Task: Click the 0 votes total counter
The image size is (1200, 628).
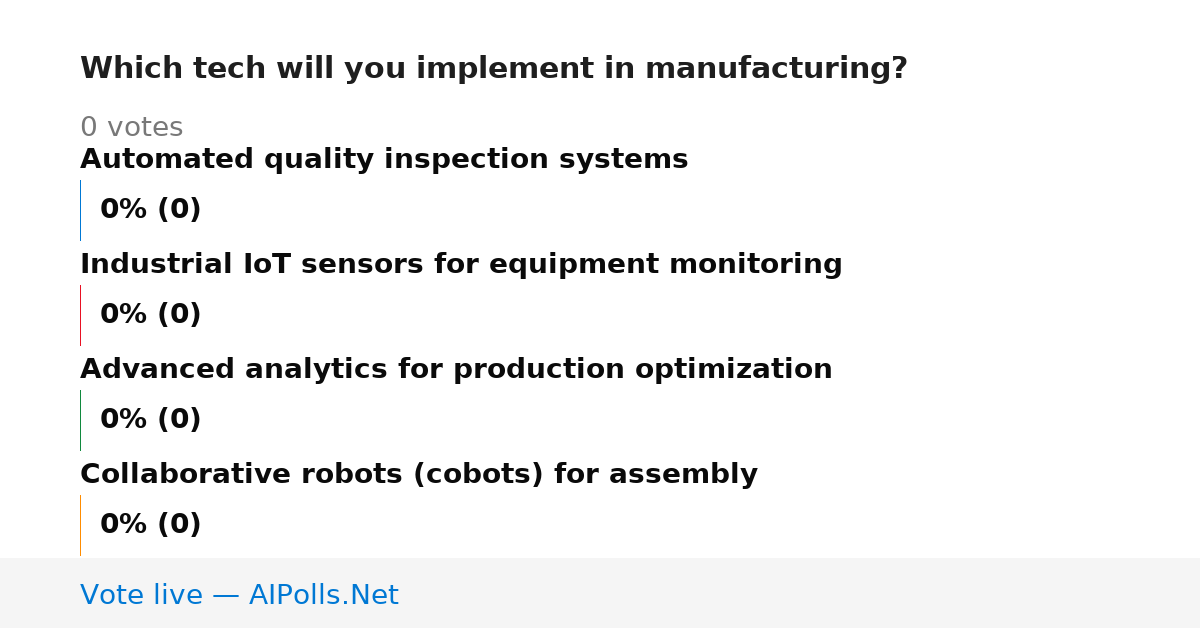Action: [x=131, y=128]
